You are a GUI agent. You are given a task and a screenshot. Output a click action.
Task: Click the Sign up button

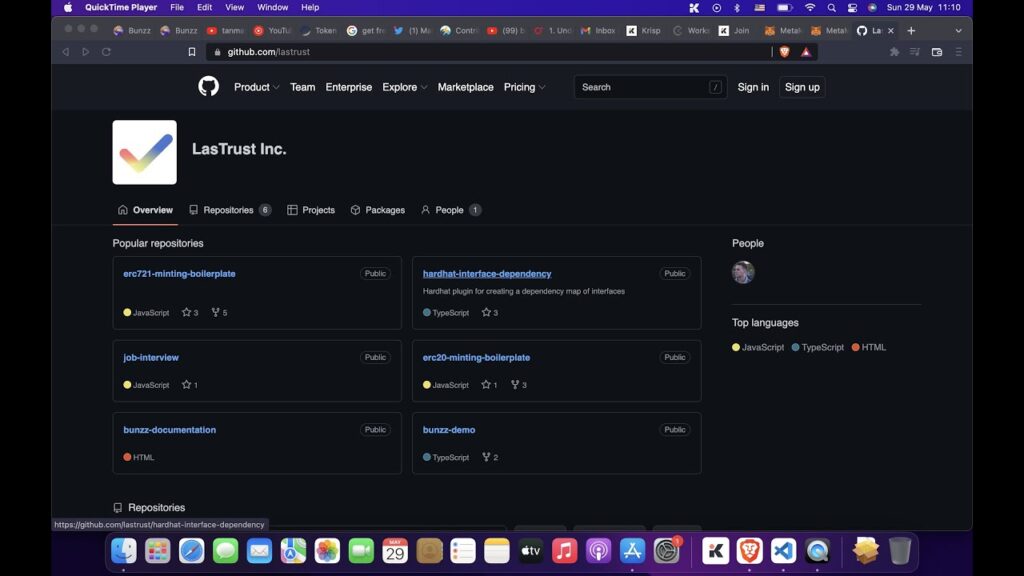tap(802, 87)
